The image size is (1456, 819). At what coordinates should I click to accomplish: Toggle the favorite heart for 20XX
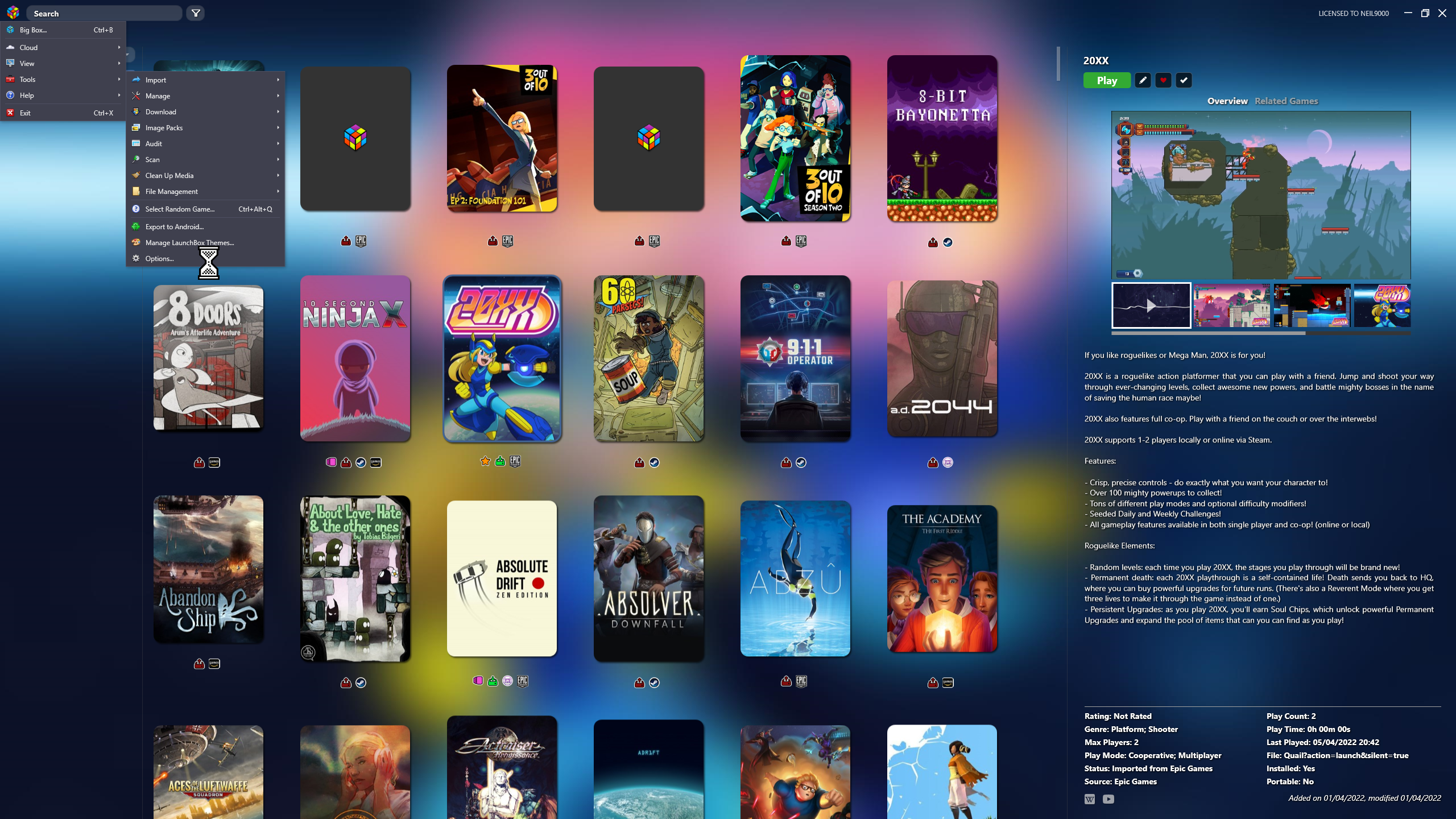click(x=1163, y=80)
